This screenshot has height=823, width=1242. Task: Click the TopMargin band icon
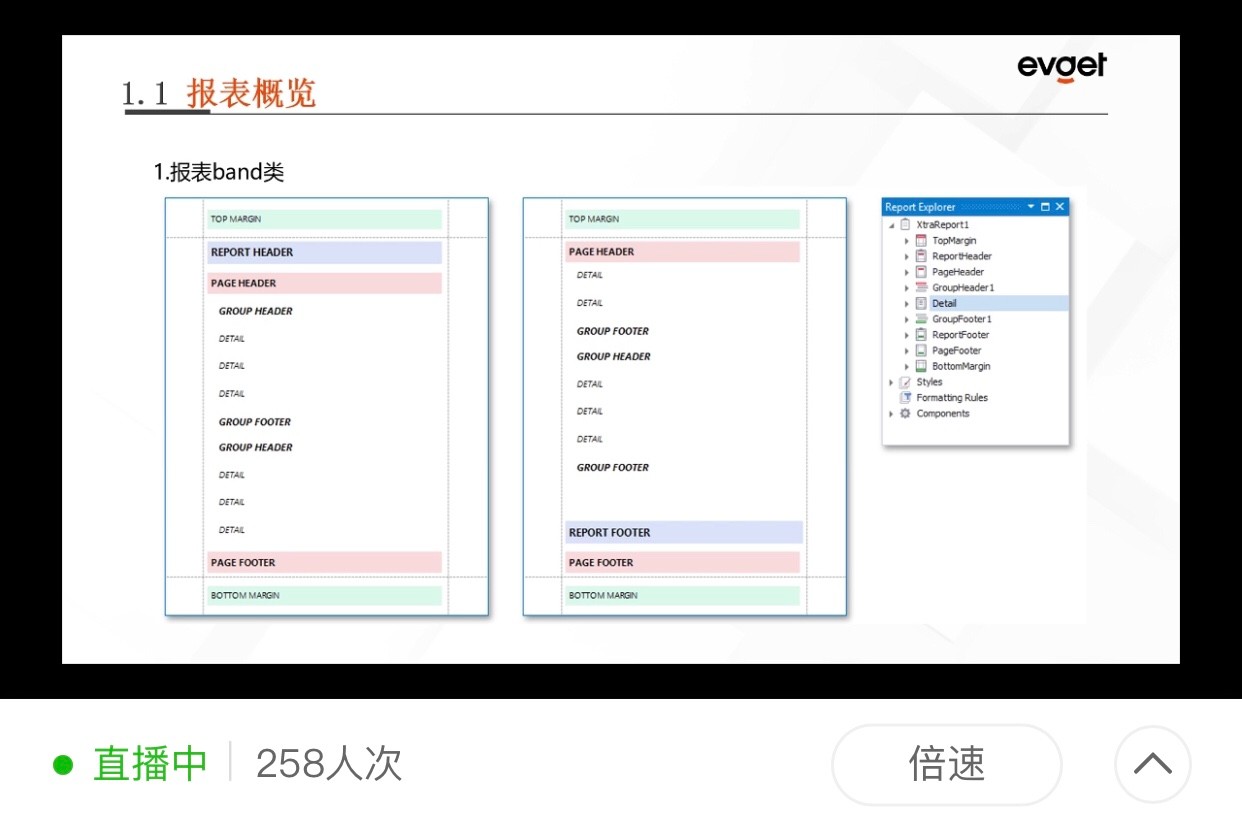click(921, 240)
